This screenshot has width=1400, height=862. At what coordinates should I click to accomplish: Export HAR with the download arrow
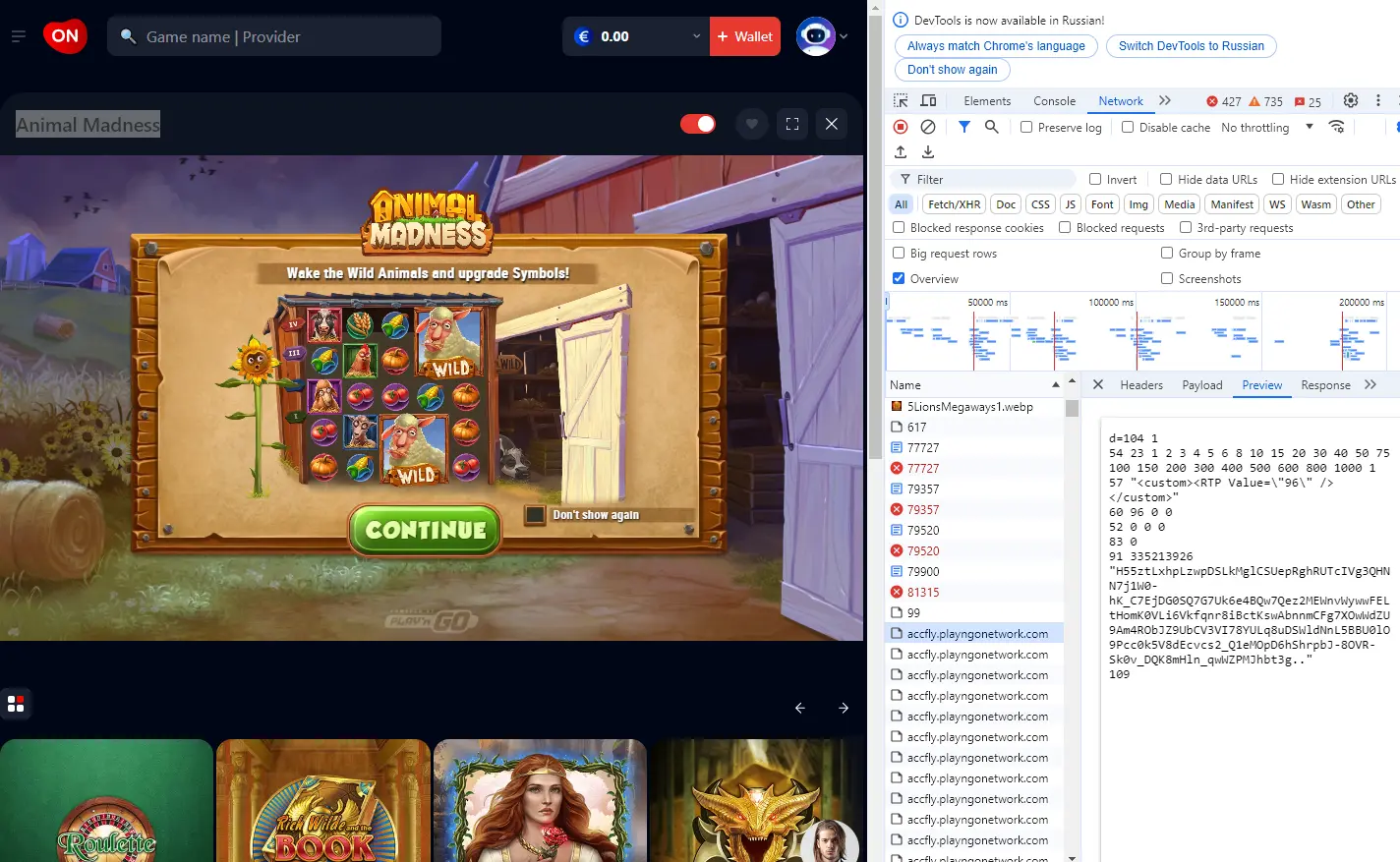928,152
